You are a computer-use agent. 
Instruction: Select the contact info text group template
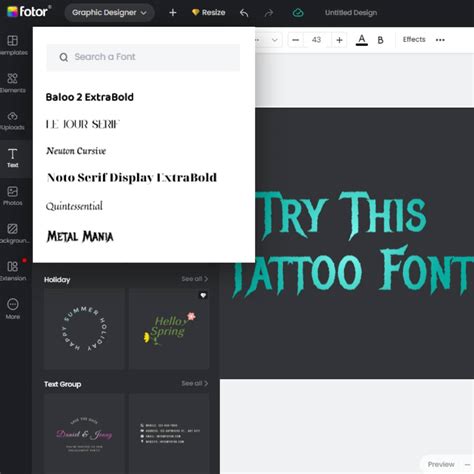[x=169, y=433]
